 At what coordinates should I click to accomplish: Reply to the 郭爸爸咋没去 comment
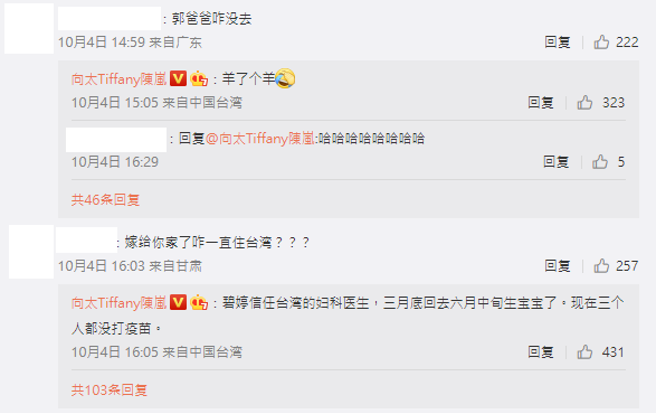point(557,42)
